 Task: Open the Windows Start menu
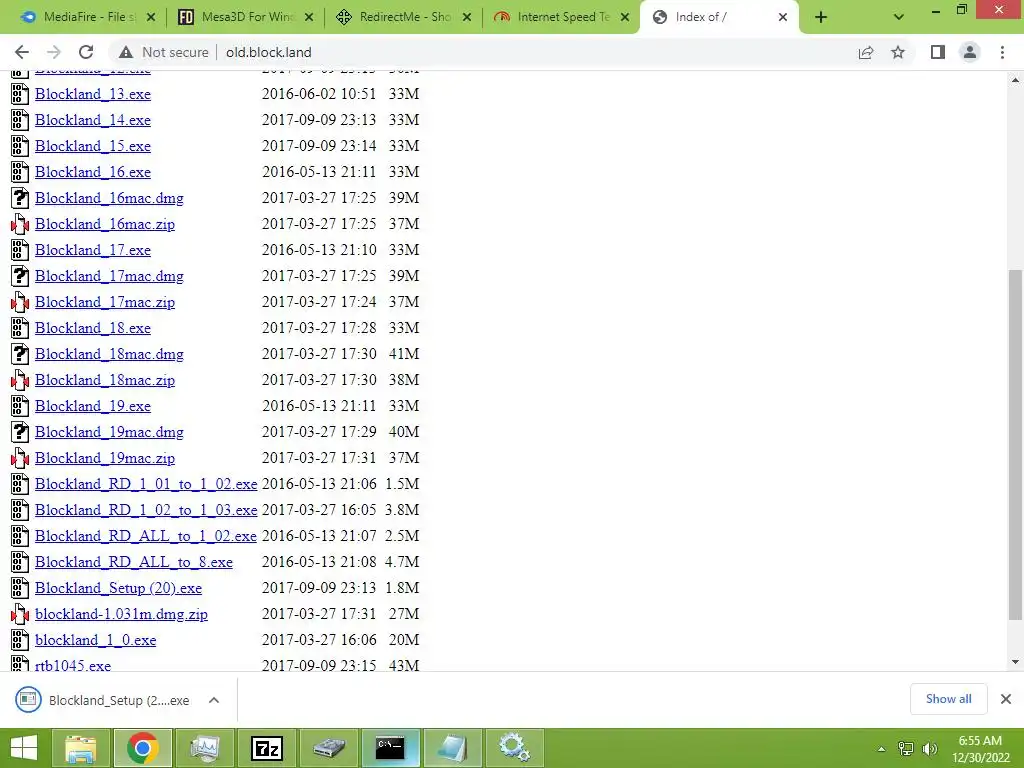pos(24,748)
